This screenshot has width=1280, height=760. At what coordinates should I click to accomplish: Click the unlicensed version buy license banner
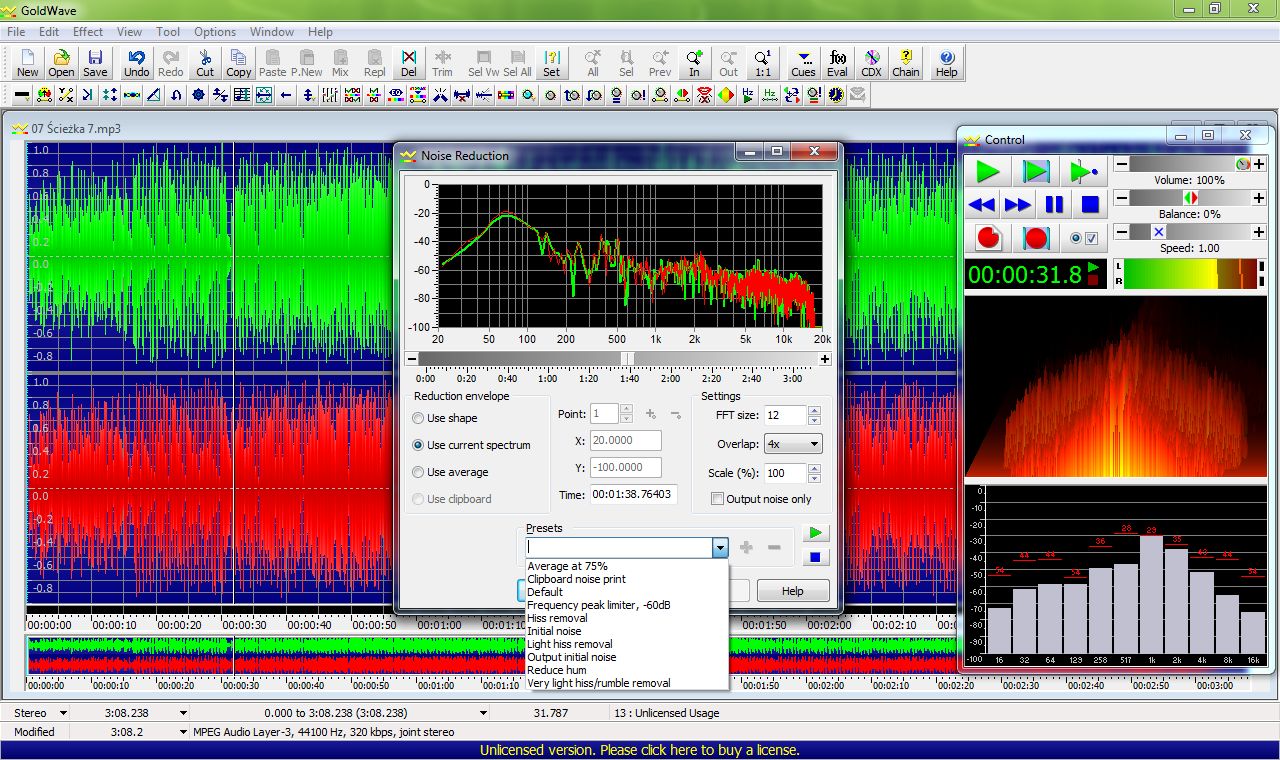click(x=640, y=750)
